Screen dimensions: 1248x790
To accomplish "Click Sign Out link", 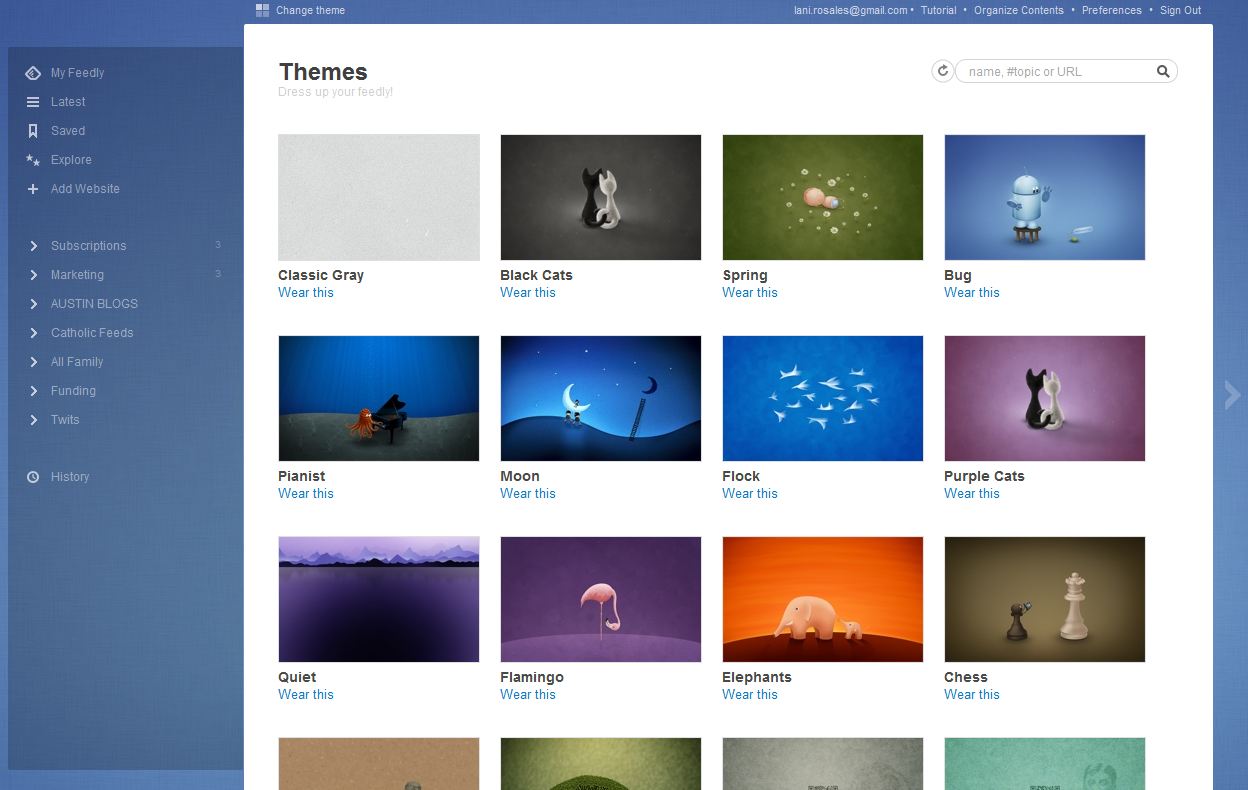I will pos(1180,10).
